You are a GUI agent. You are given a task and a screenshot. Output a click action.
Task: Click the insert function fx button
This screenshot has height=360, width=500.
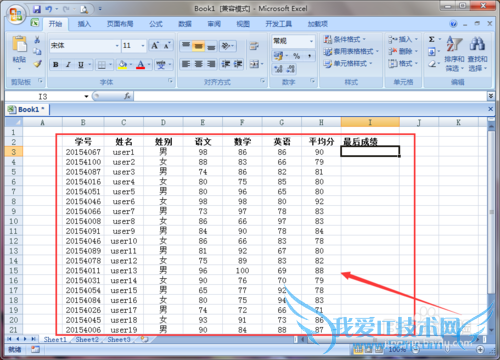127,96
